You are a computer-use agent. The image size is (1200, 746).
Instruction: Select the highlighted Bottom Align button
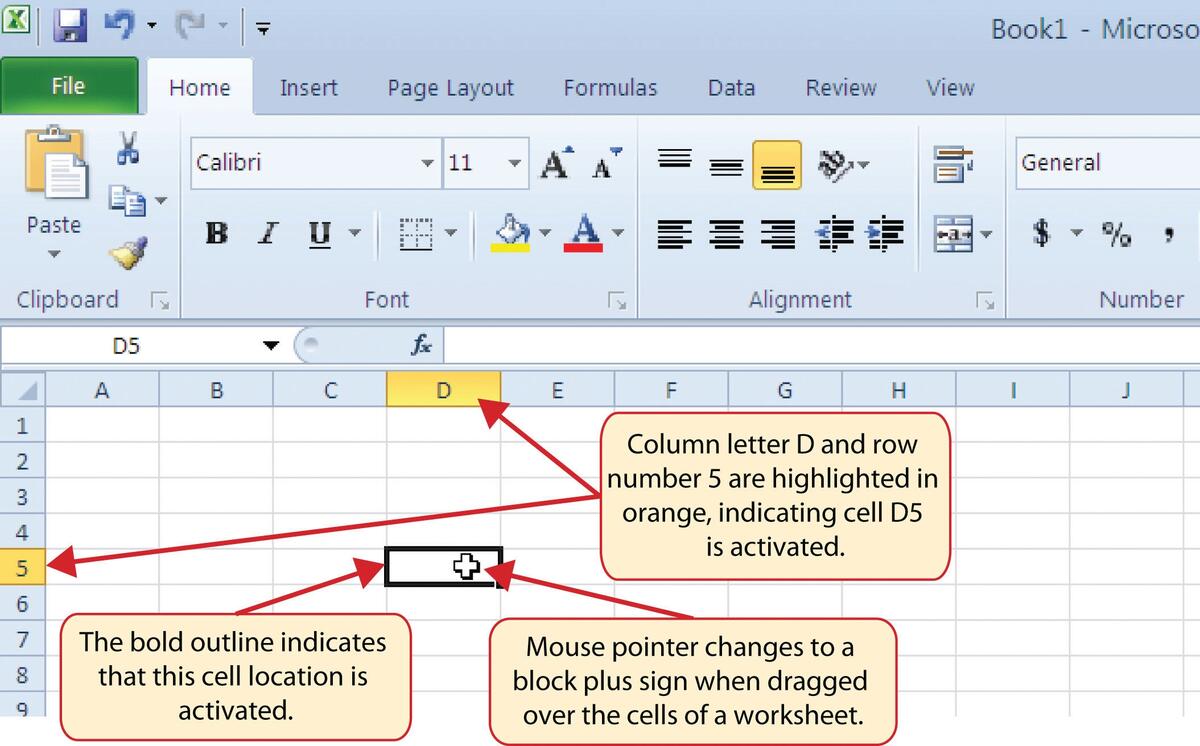coord(777,166)
